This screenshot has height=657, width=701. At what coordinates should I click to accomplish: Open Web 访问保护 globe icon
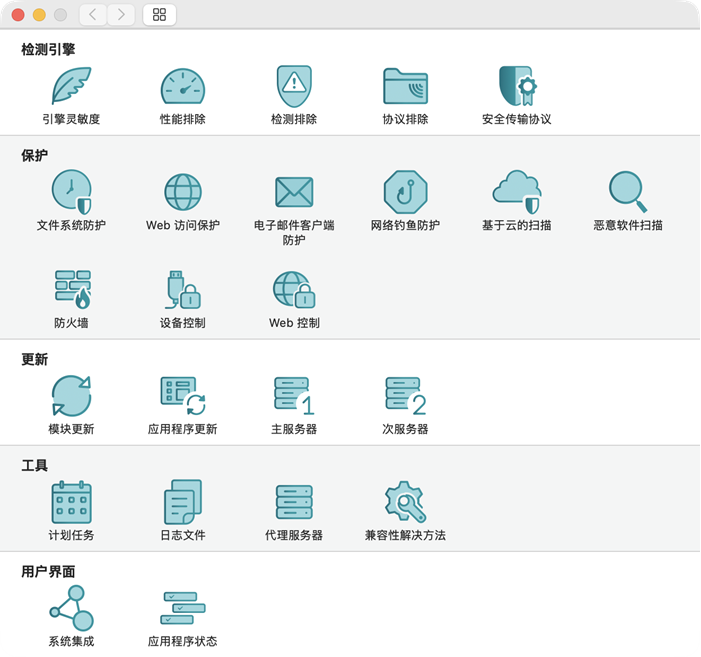pos(183,192)
